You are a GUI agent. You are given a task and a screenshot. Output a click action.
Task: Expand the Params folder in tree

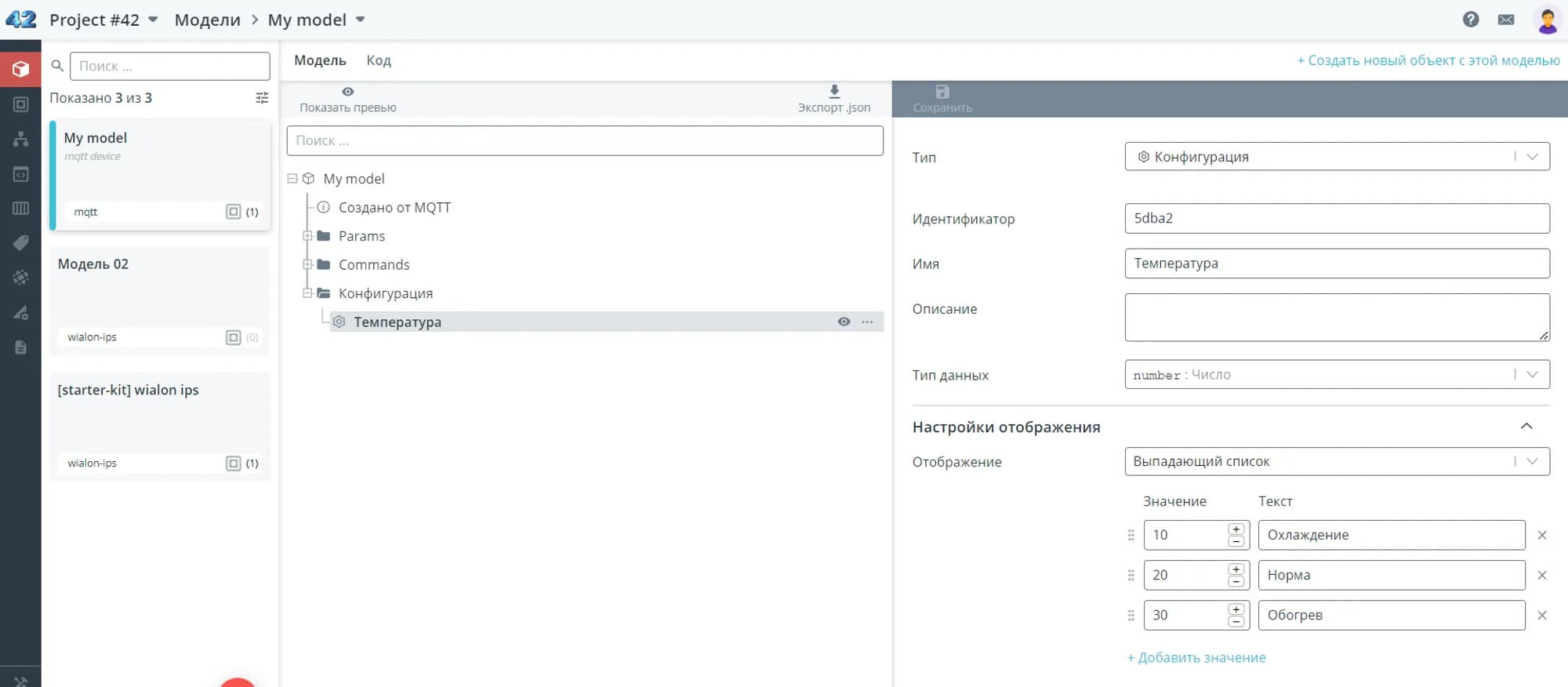(x=307, y=236)
